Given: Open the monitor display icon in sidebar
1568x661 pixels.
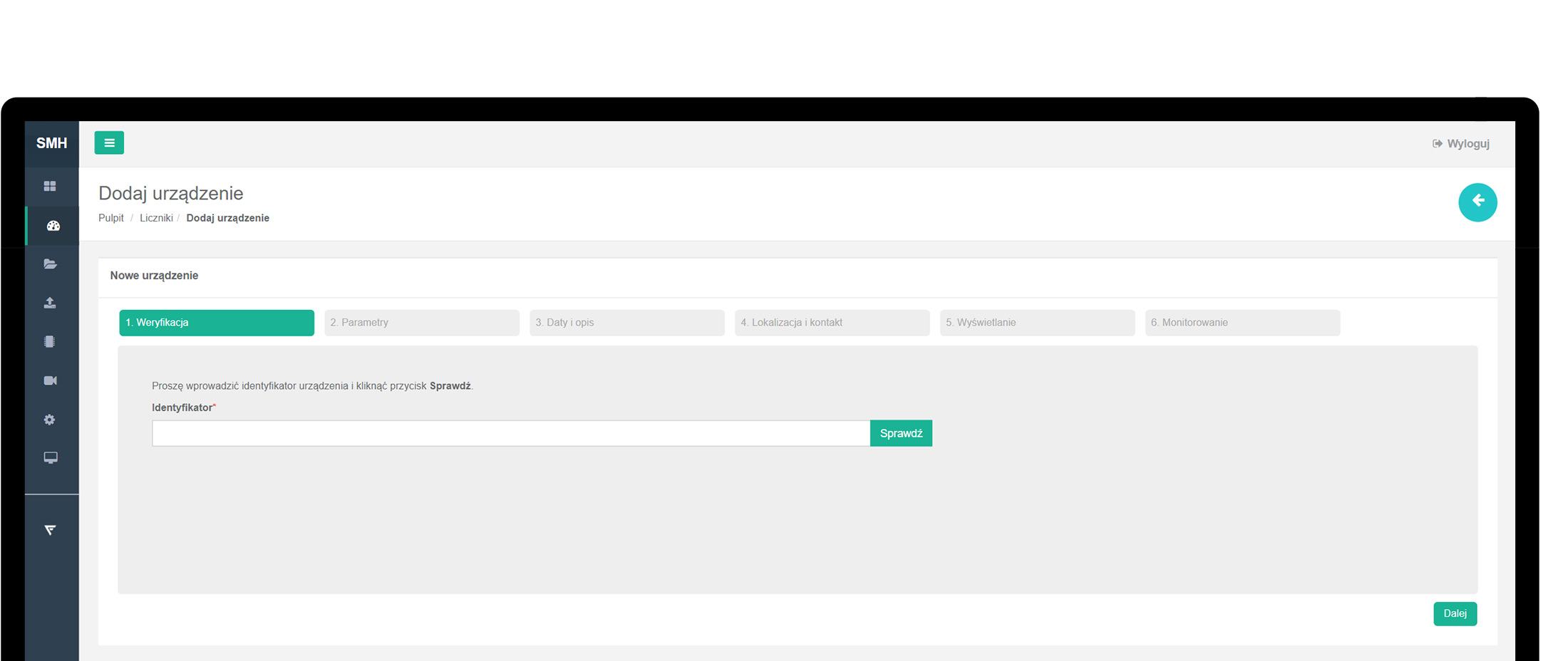Looking at the screenshot, I should [x=50, y=458].
